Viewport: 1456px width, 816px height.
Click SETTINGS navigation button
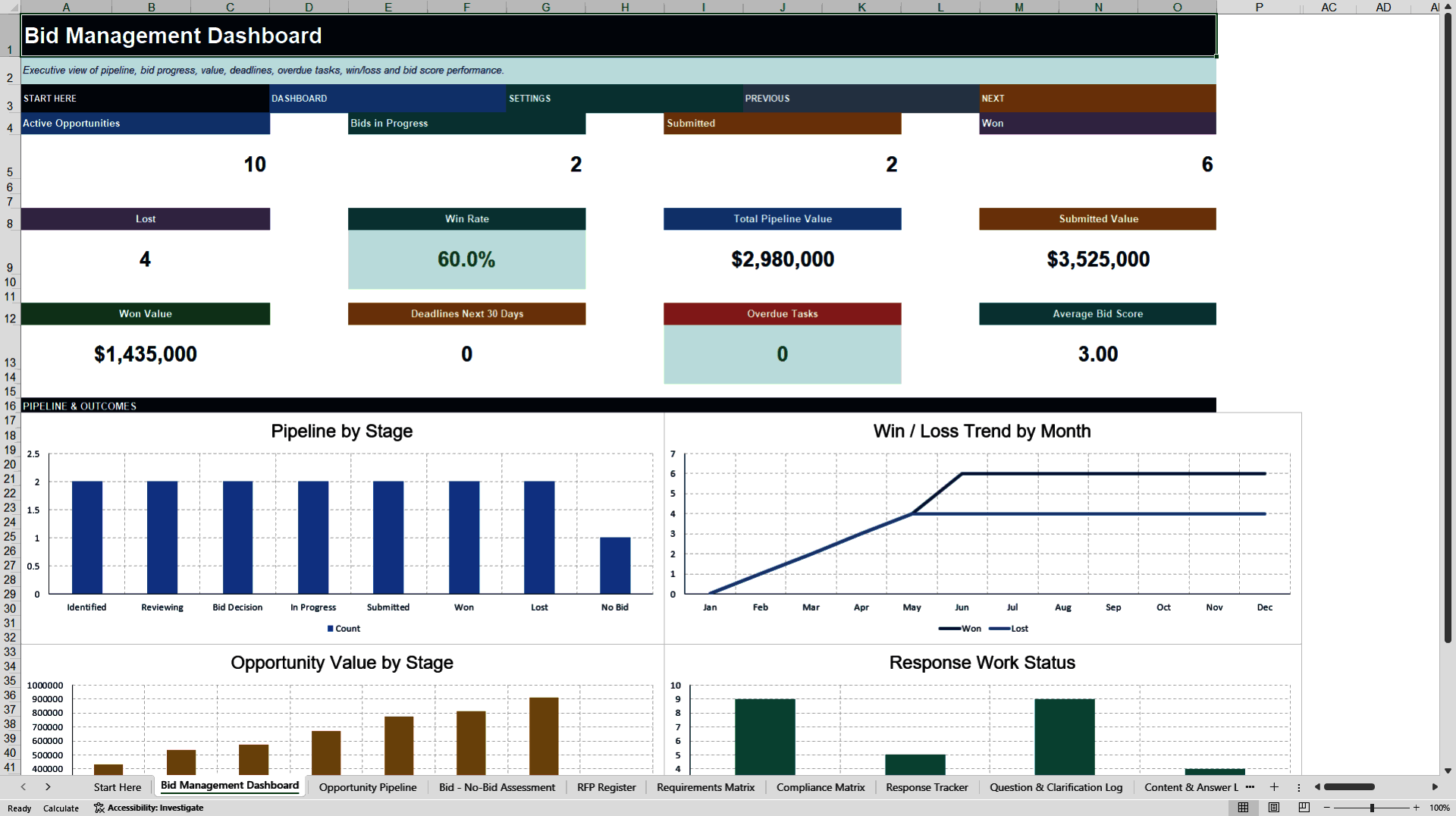[625, 99]
